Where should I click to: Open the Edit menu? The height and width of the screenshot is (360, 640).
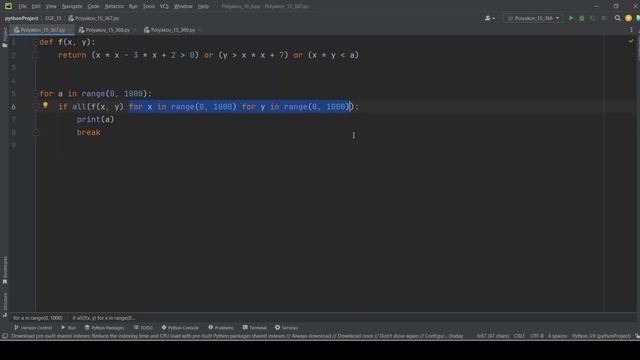click(36, 7)
